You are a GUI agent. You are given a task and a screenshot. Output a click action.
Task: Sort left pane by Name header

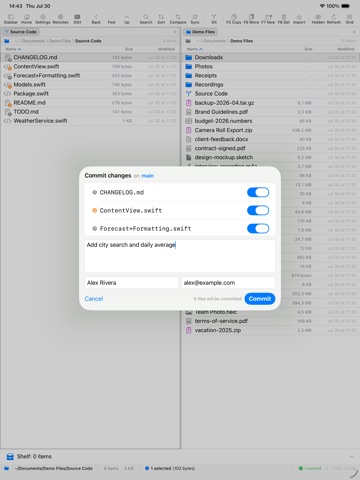click(x=13, y=49)
